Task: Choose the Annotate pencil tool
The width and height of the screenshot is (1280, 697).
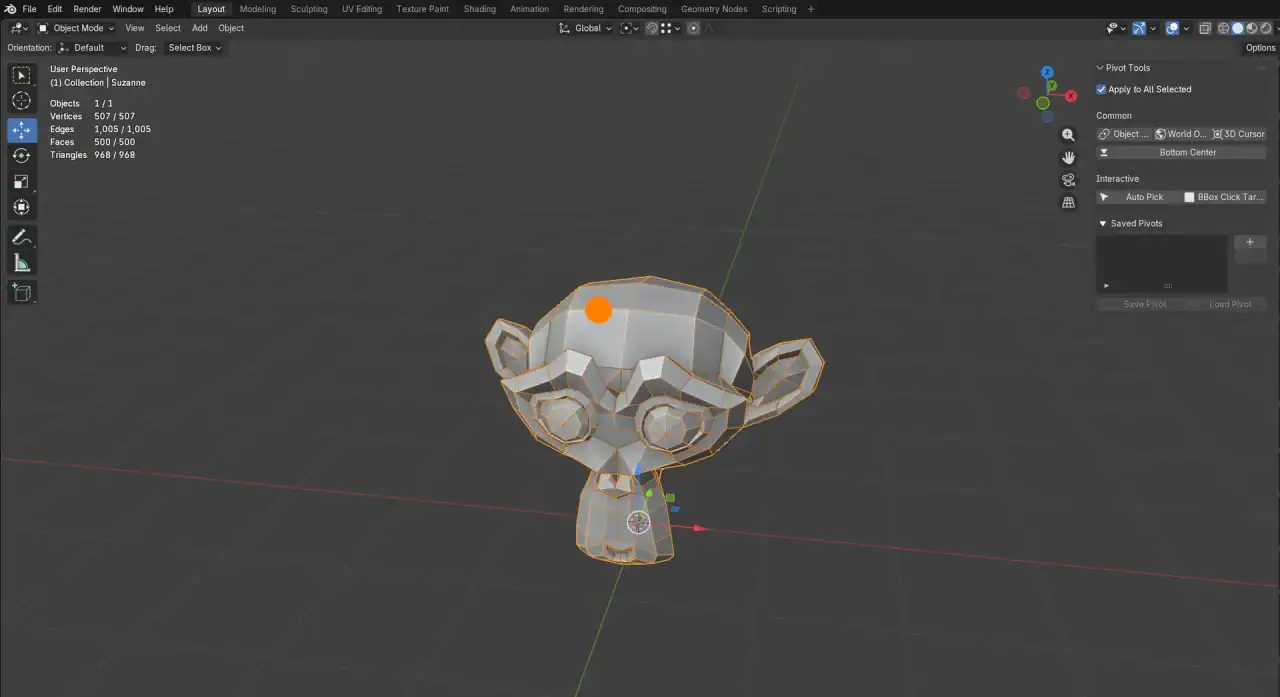Action: tap(21, 238)
